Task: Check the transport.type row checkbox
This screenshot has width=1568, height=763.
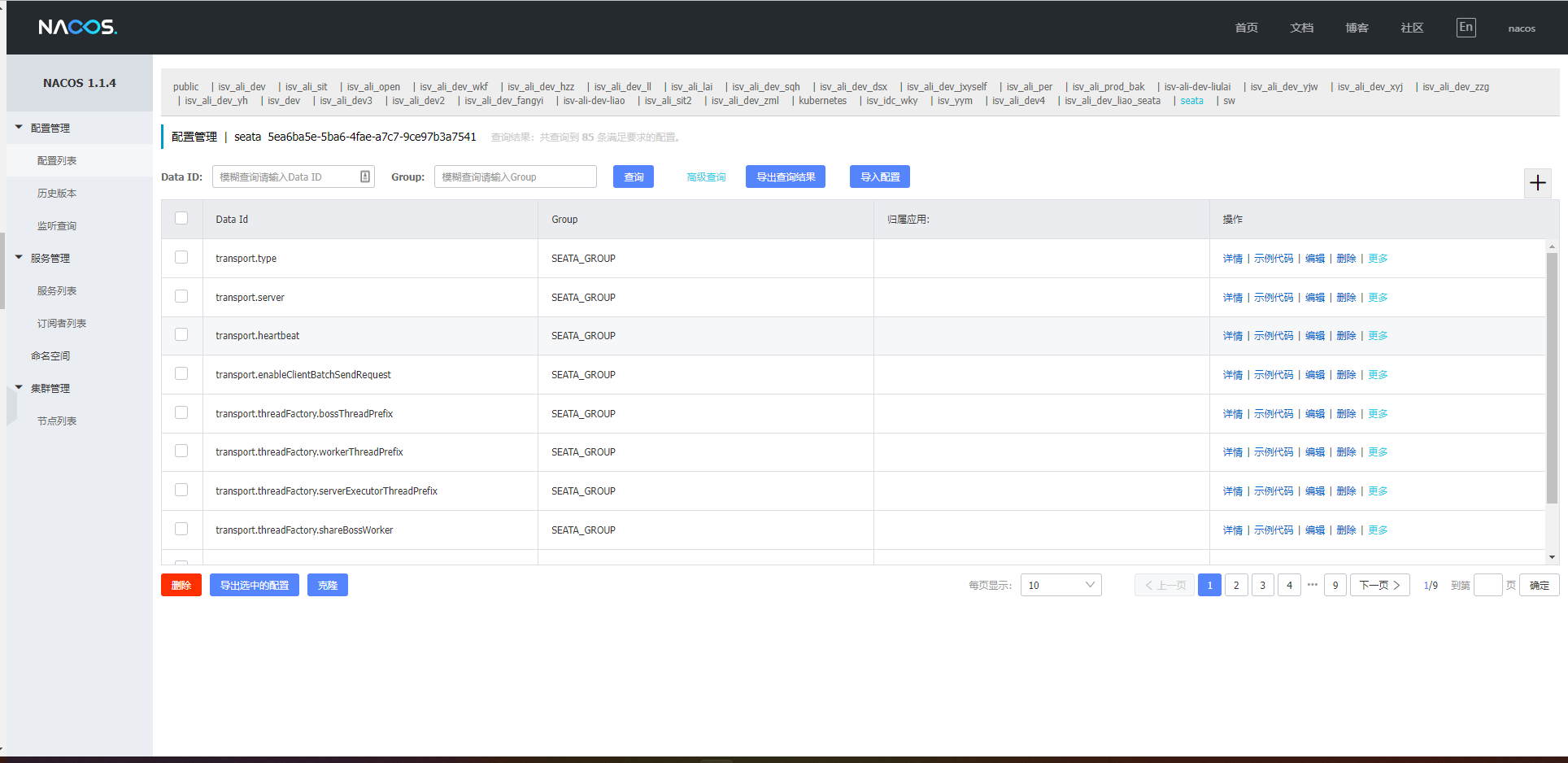Action: [x=181, y=257]
